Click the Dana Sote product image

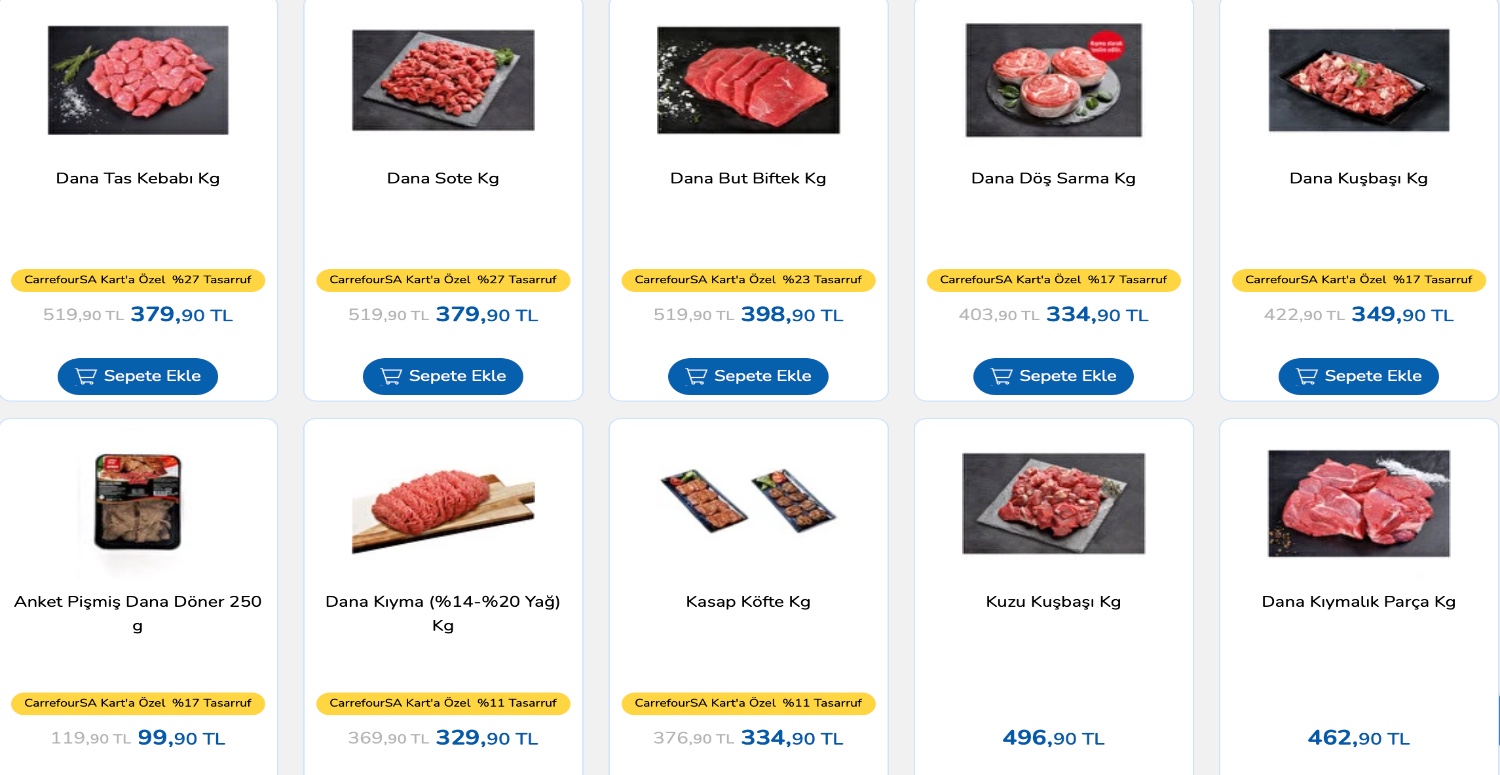(x=443, y=80)
